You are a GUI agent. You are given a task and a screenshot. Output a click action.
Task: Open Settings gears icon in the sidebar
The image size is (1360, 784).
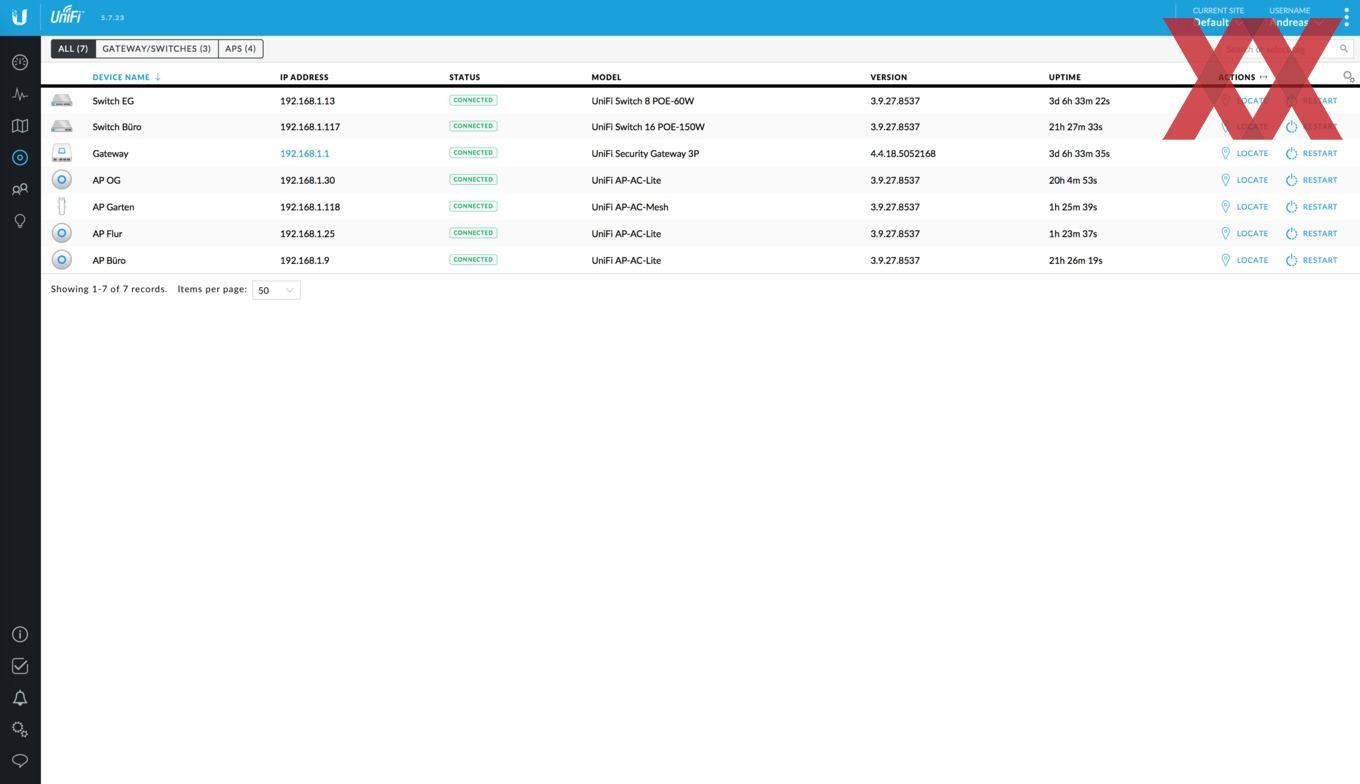click(x=20, y=729)
